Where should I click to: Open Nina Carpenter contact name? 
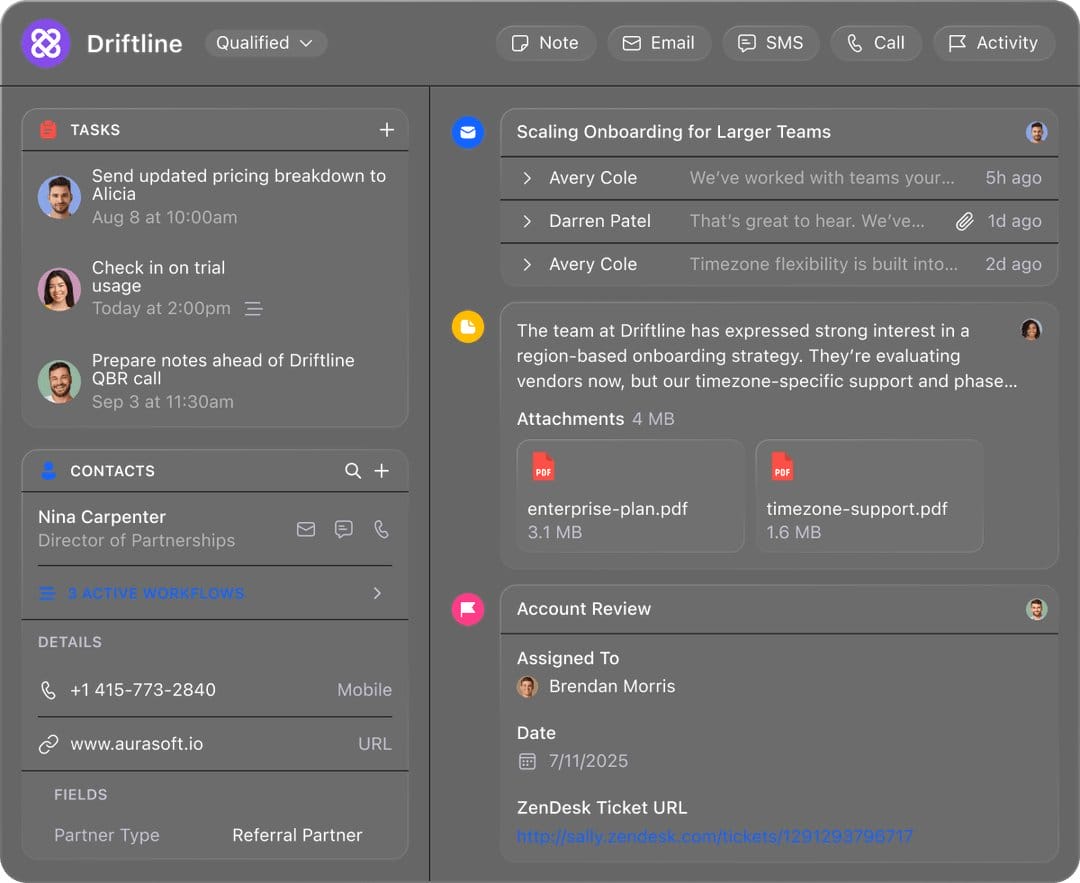click(x=102, y=517)
